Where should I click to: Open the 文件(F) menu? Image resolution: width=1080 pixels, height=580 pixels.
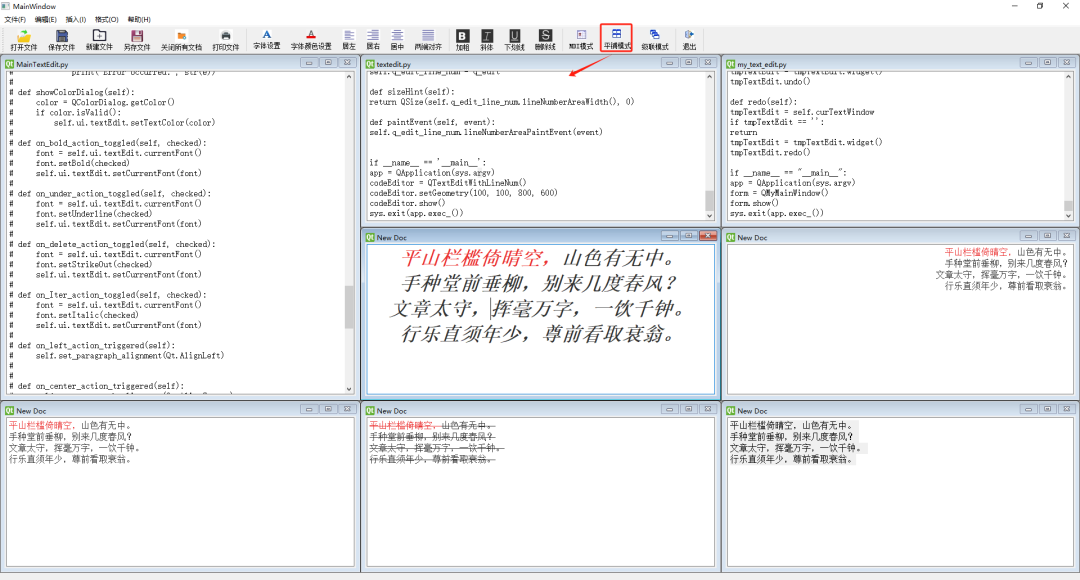click(15, 19)
